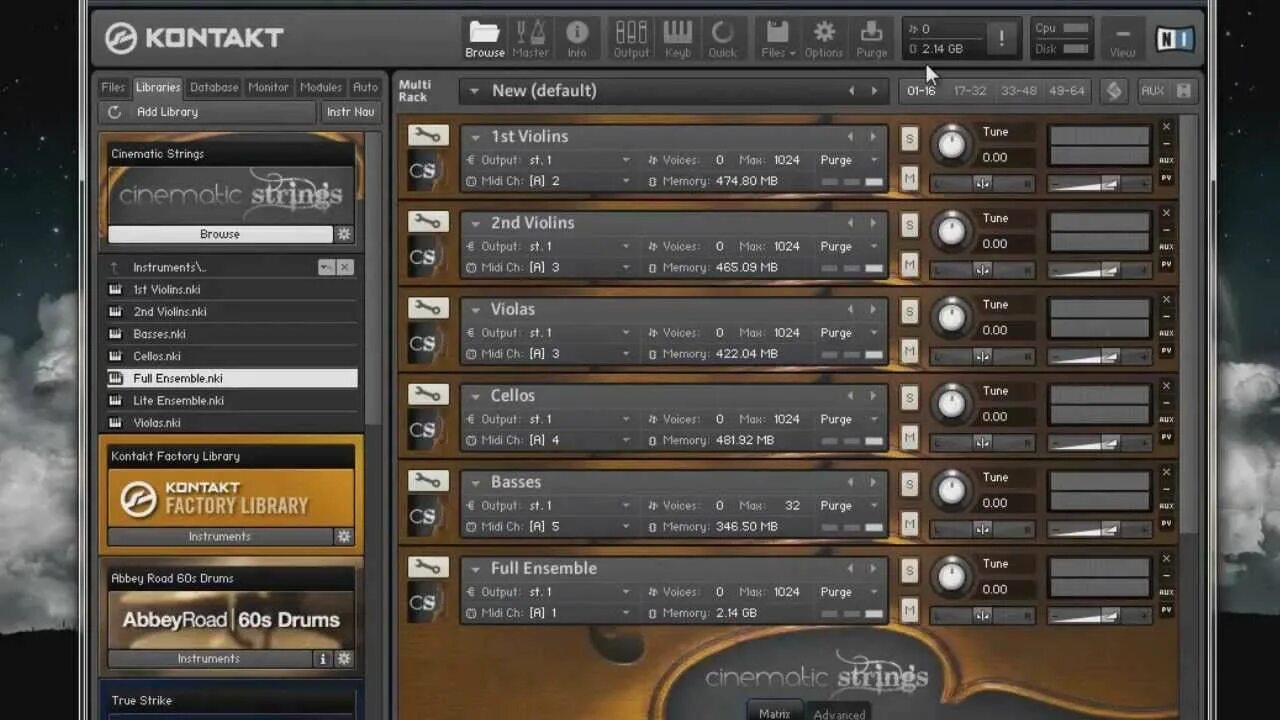Open 2nd Violins wrench edit icon
The width and height of the screenshot is (1280, 720).
tap(428, 221)
